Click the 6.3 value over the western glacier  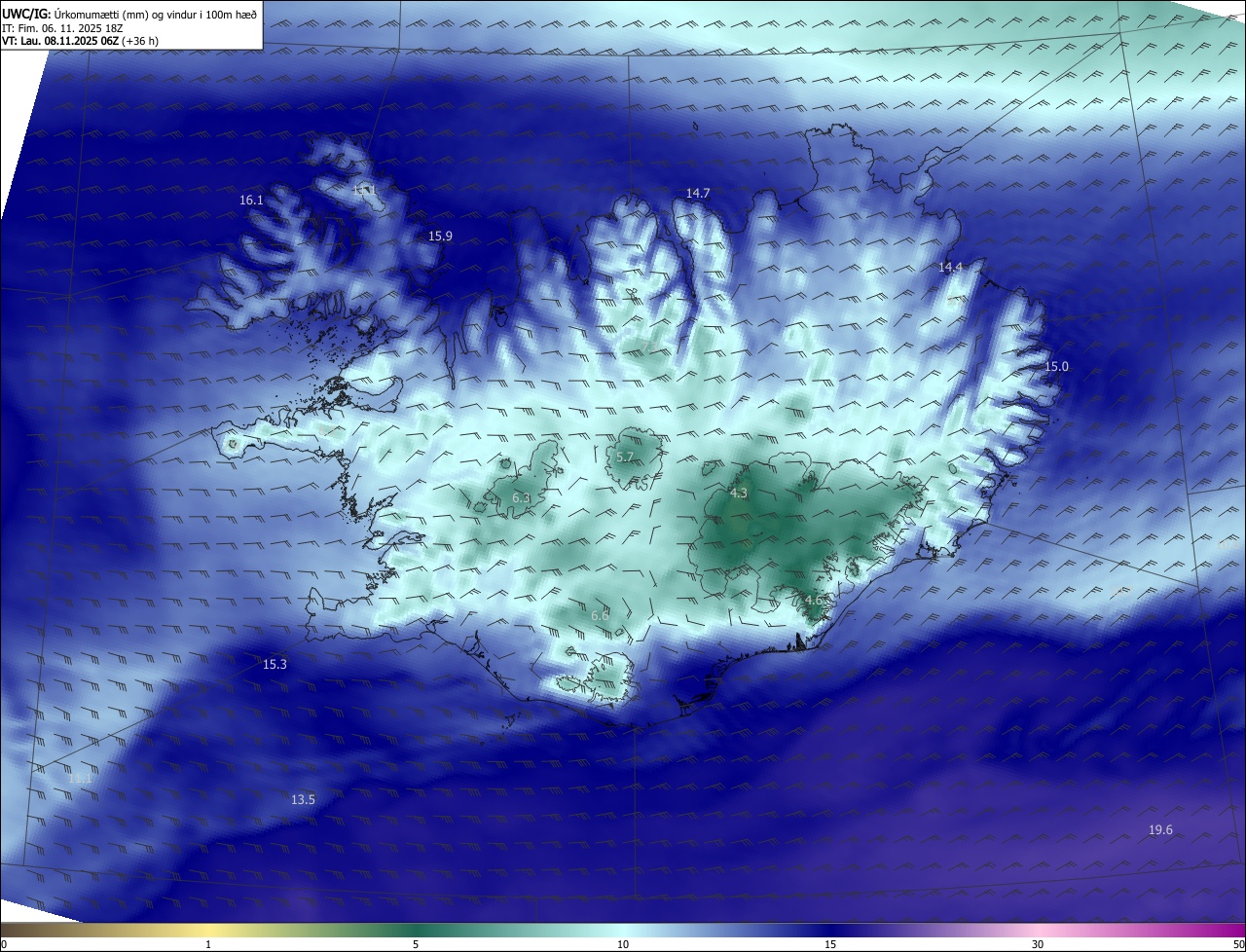point(521,497)
